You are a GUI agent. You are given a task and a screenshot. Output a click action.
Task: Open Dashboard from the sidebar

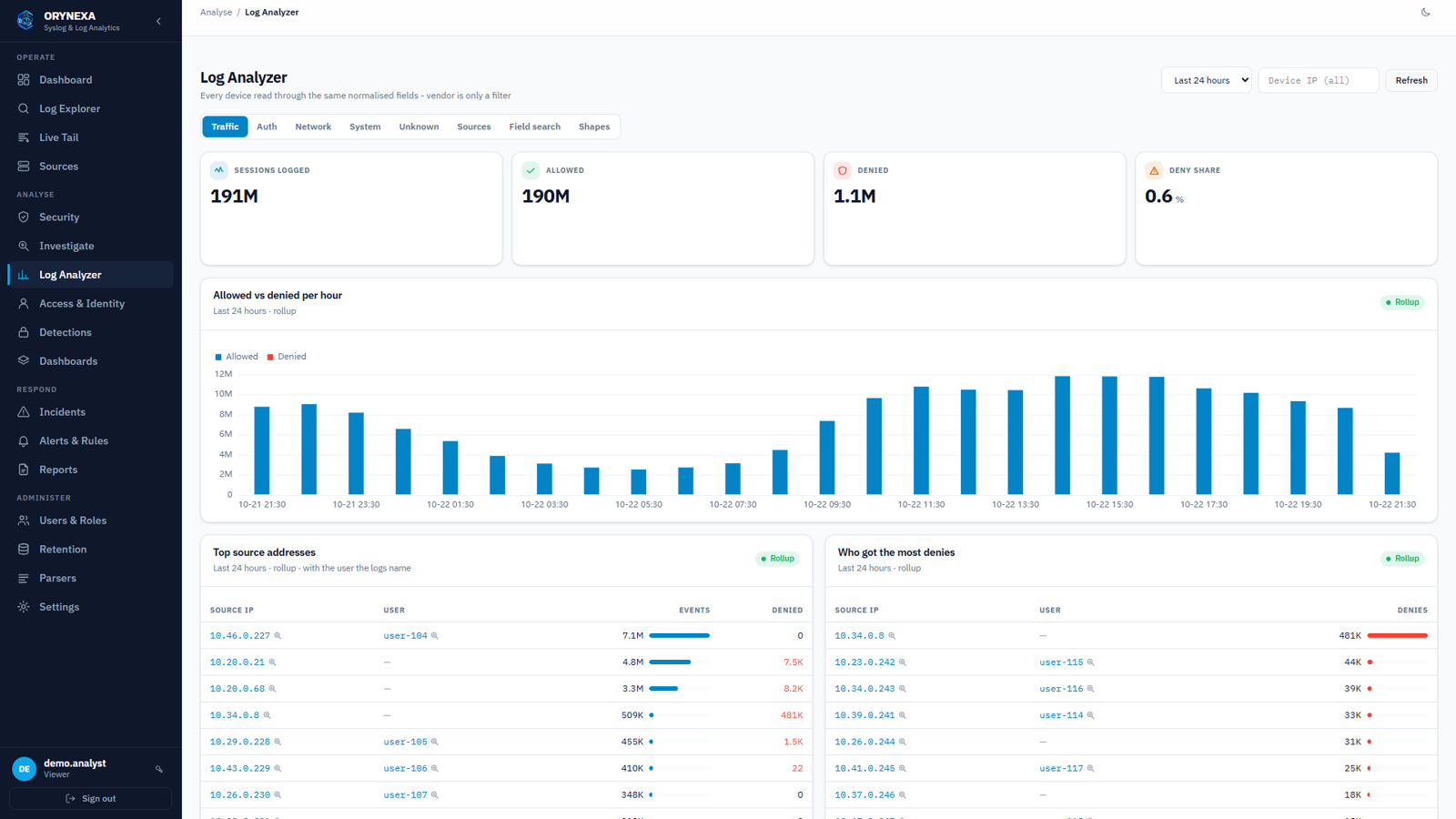[90, 80]
